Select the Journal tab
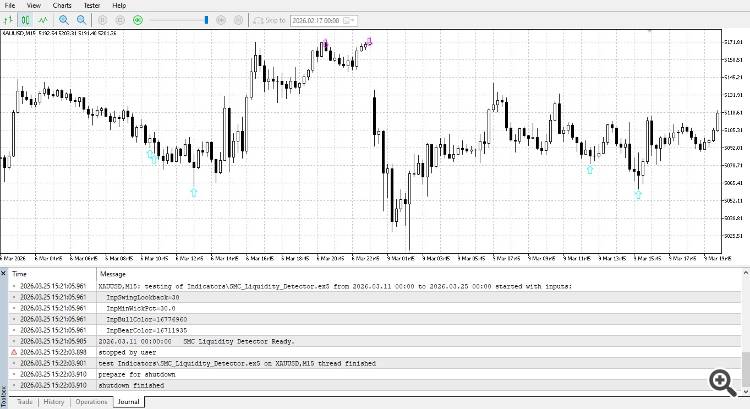 [128, 402]
